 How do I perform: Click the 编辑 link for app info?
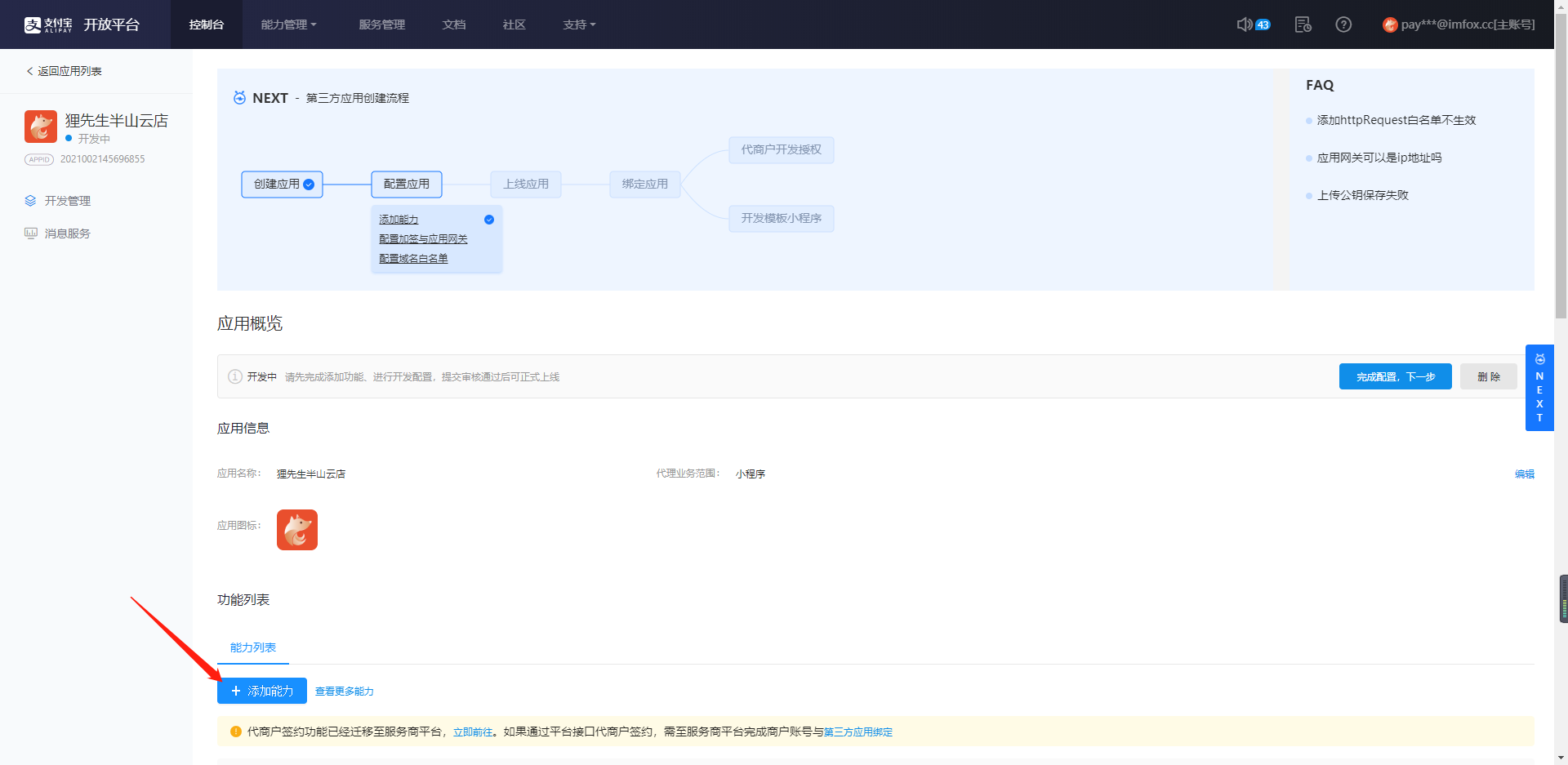1525,474
